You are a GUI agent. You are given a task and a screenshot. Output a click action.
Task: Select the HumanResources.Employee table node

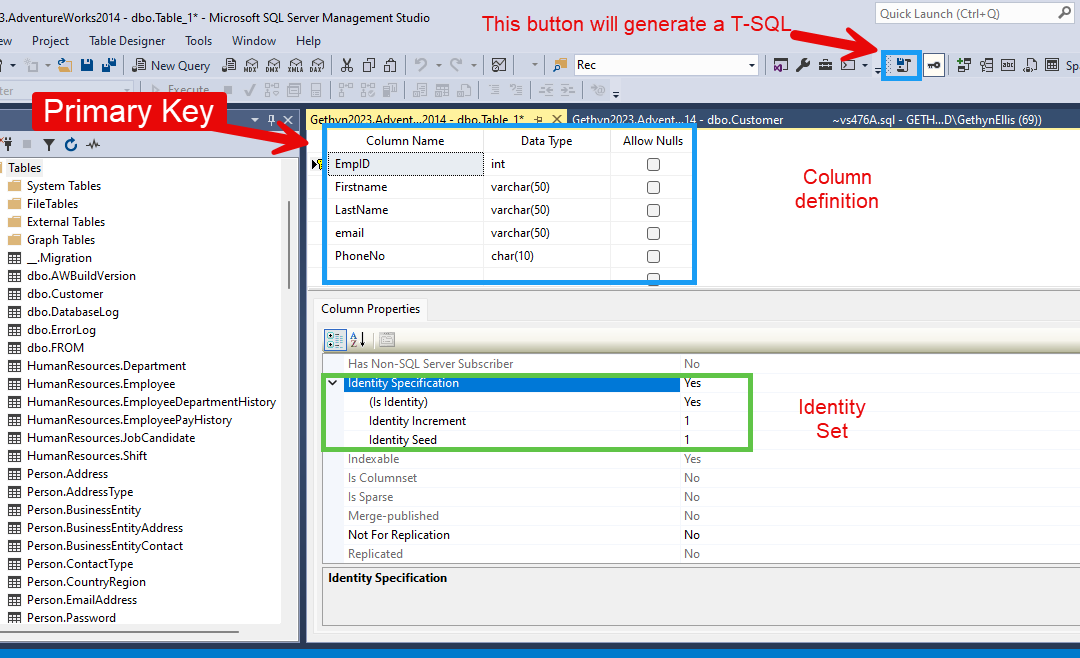101,384
